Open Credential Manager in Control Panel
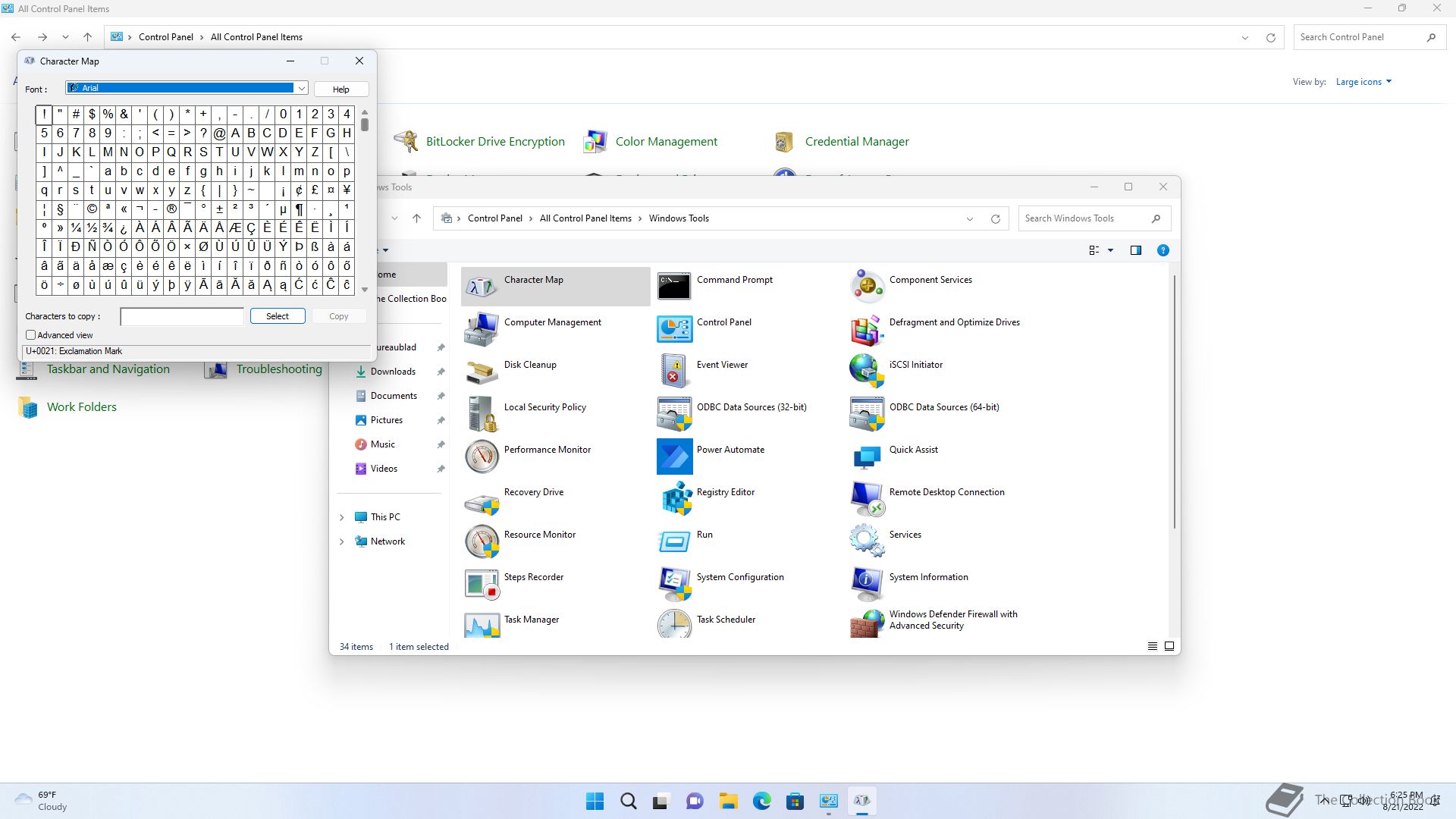The width and height of the screenshot is (1456, 819). 841,141
